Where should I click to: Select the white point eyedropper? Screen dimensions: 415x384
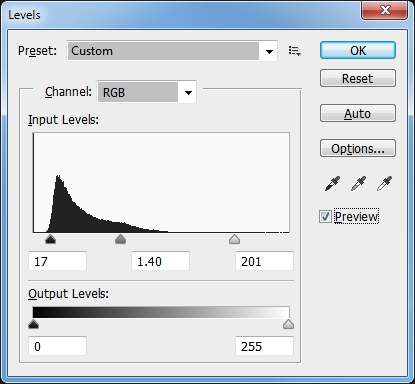pyautogui.click(x=384, y=184)
